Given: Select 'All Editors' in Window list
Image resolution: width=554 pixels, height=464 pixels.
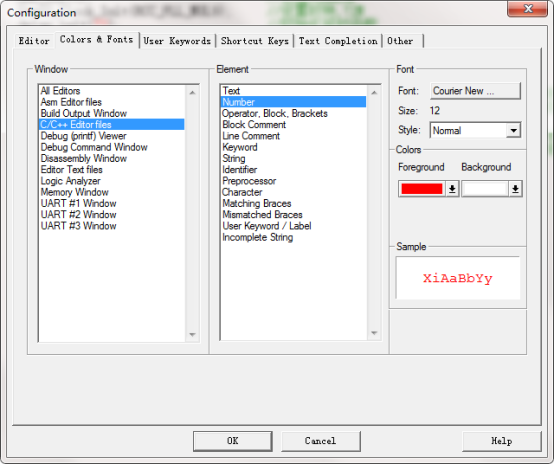Looking at the screenshot, I should (111, 91).
